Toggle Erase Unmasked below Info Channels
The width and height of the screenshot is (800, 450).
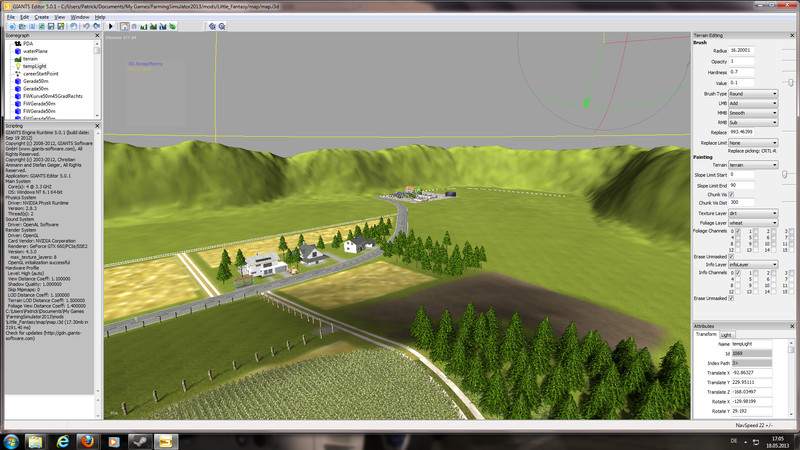(731, 298)
